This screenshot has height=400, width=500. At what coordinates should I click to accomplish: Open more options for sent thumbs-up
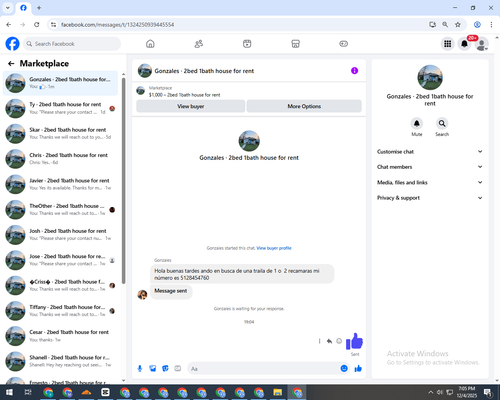click(x=319, y=341)
